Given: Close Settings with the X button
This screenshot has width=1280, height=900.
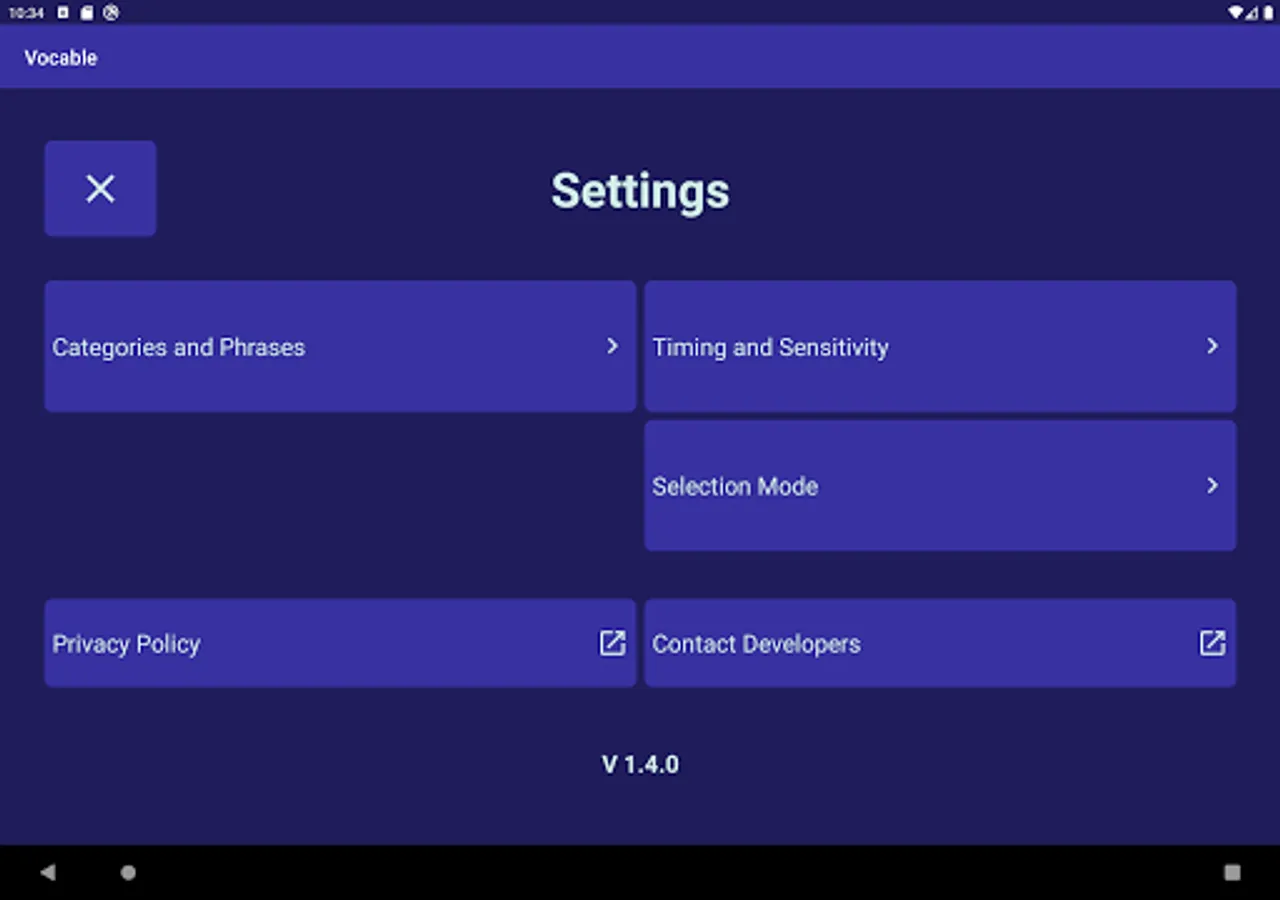Looking at the screenshot, I should pos(100,188).
